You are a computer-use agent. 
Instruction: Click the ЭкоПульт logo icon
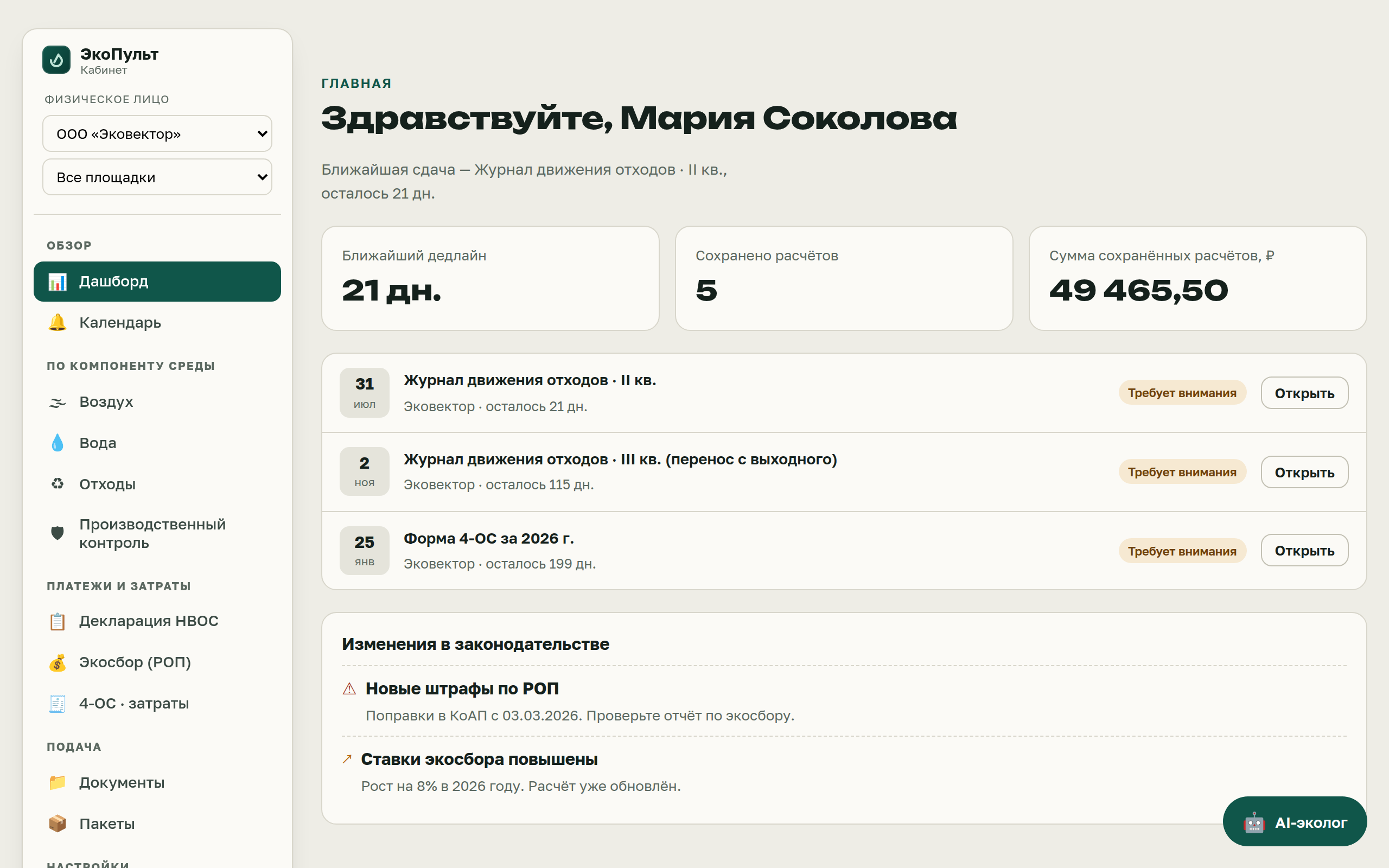point(56,60)
